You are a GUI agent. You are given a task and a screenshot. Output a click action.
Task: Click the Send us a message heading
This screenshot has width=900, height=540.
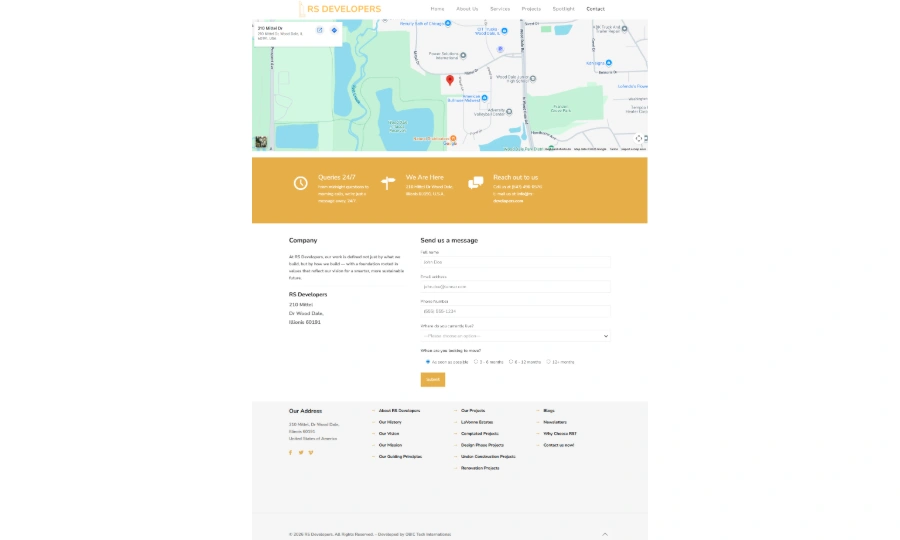point(449,240)
